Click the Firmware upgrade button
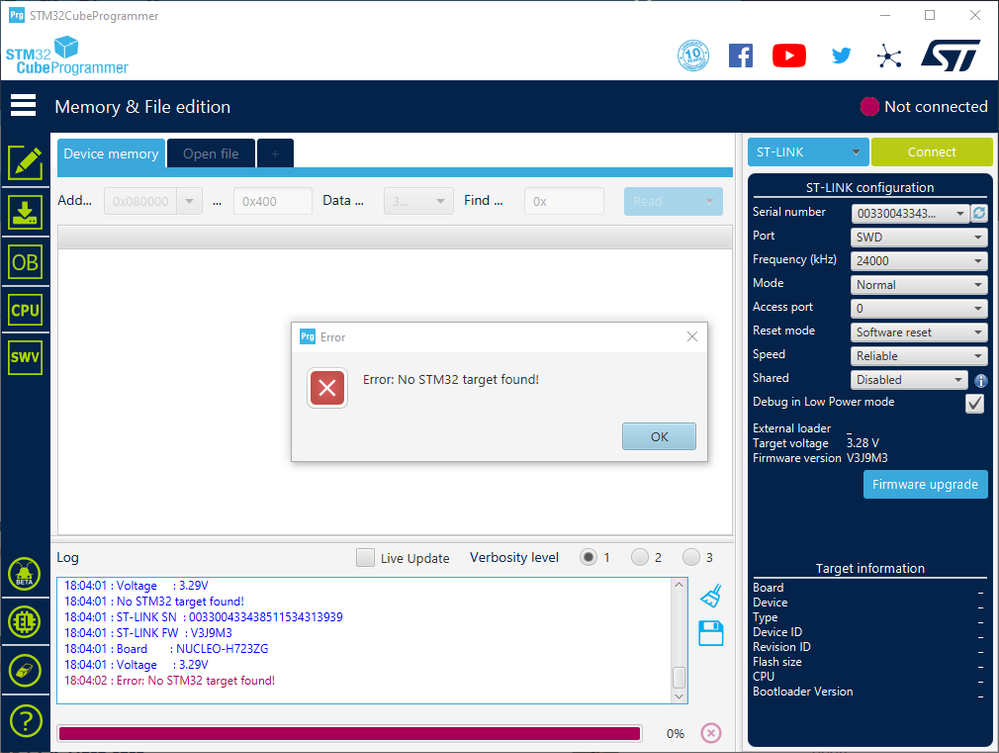The width and height of the screenshot is (999, 753). pyautogui.click(x=925, y=484)
